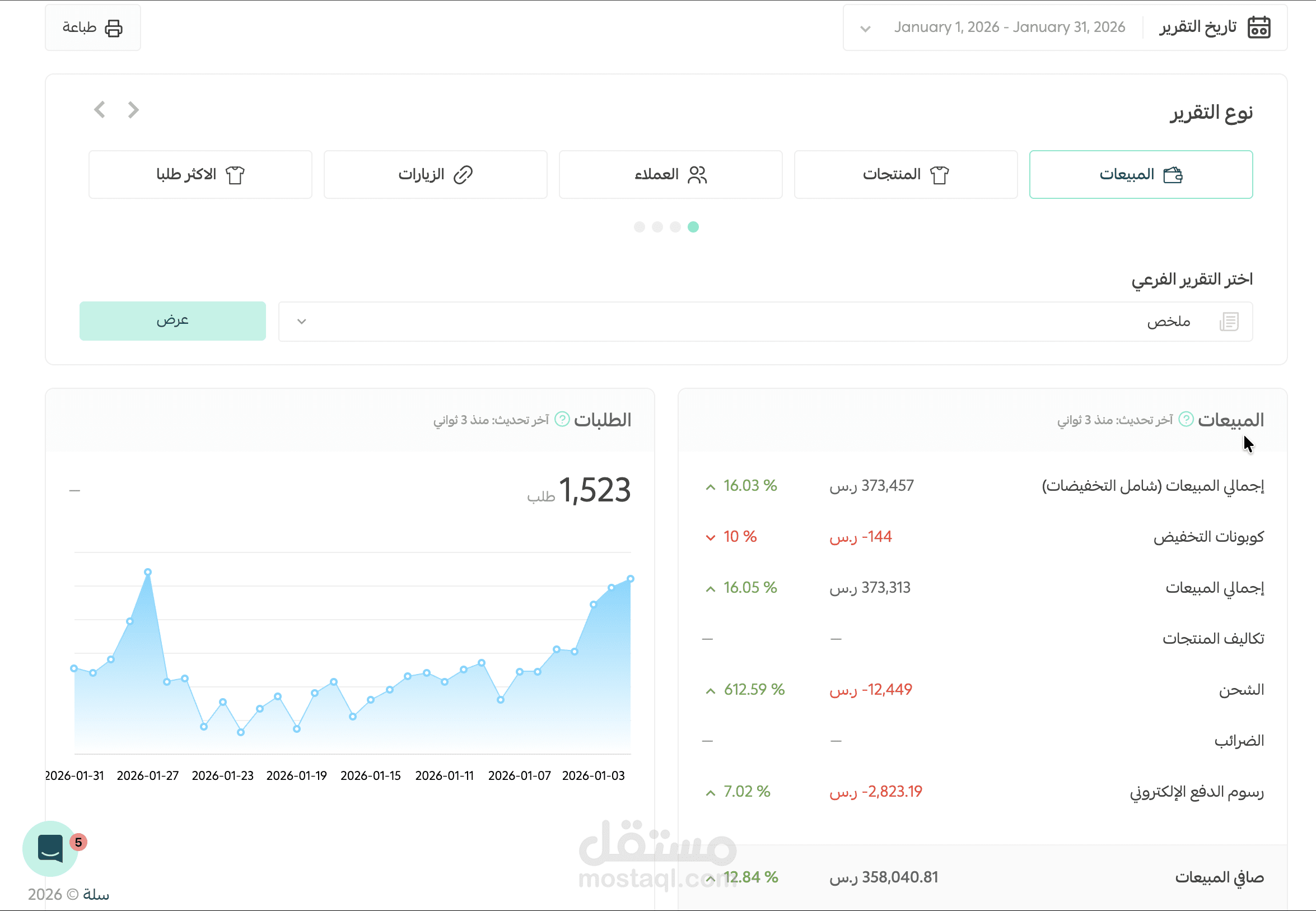Click the value 373,313 ر.س
The image size is (1316, 911).
[870, 587]
